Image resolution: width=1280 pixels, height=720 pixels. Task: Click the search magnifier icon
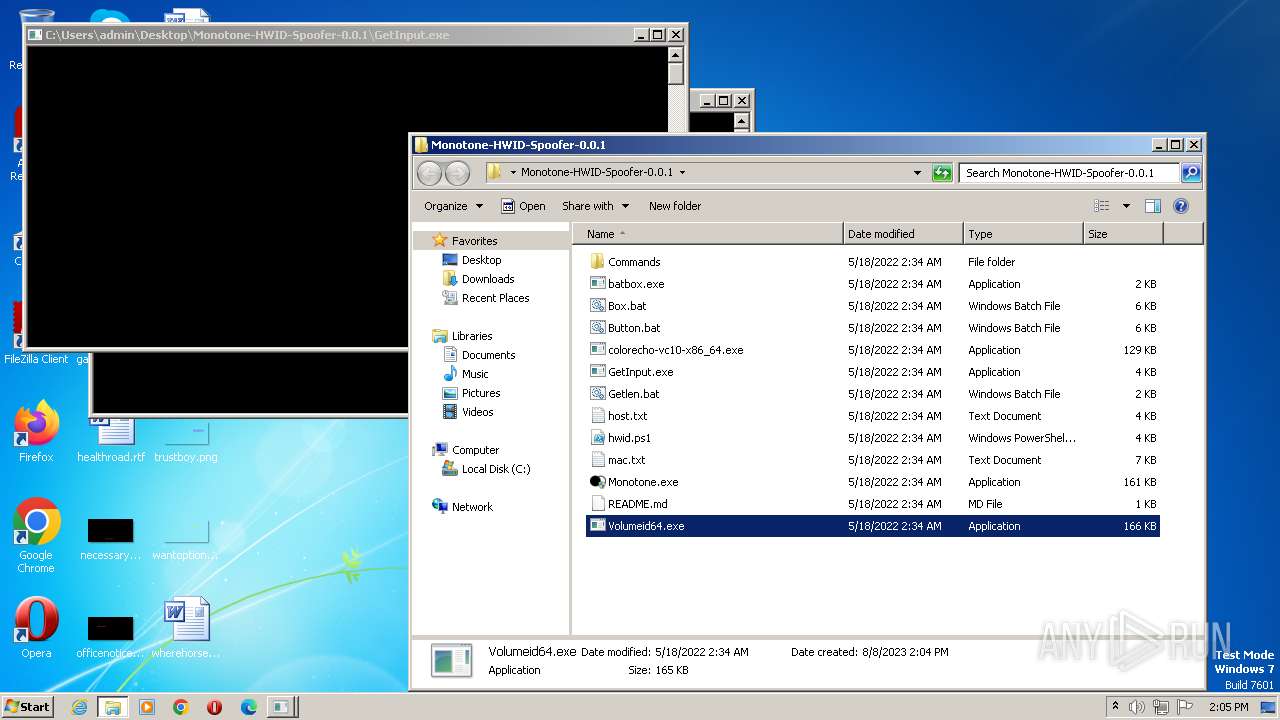pyautogui.click(x=1190, y=173)
